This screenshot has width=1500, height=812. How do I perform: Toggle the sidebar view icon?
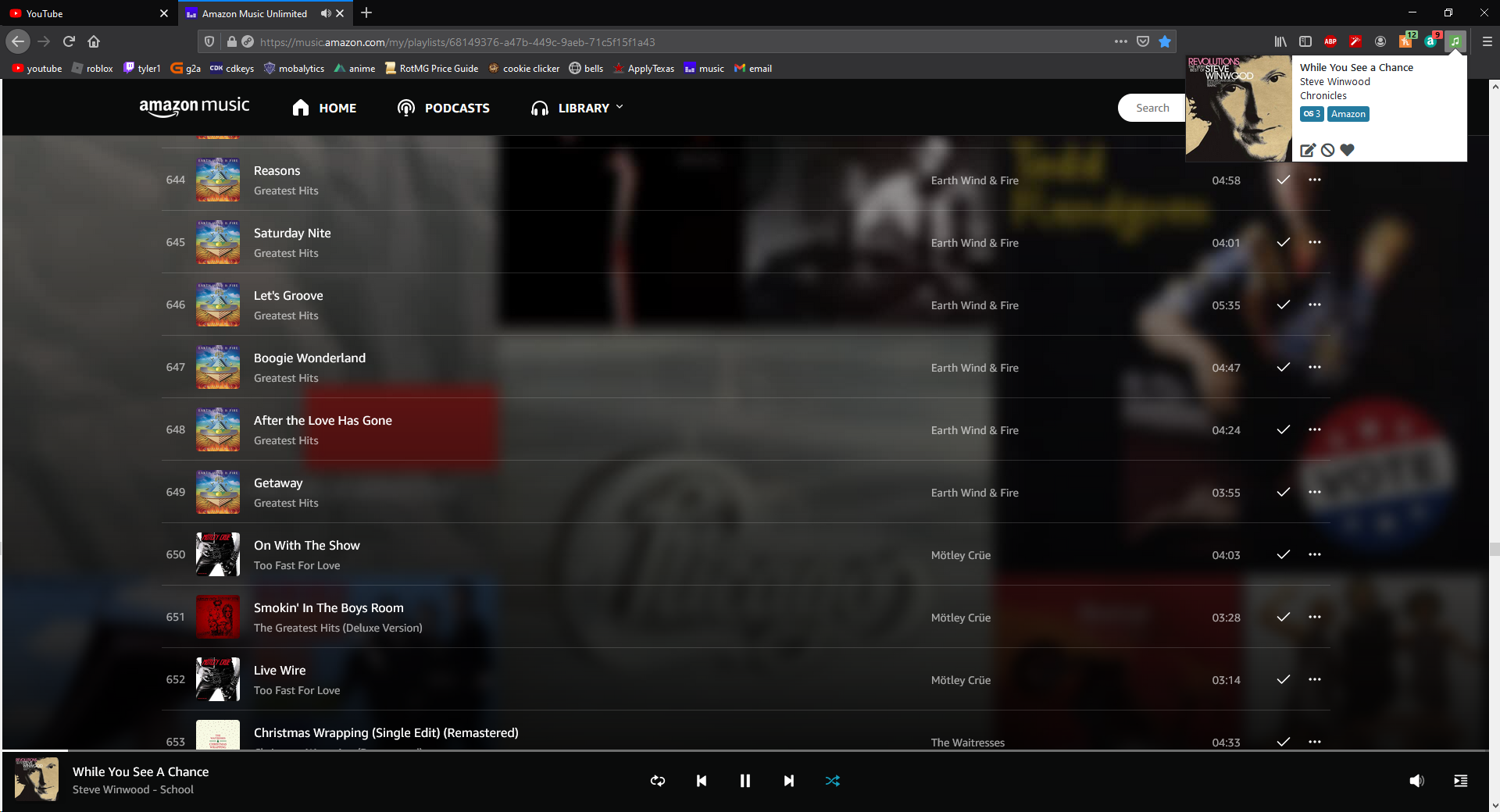pos(1305,41)
